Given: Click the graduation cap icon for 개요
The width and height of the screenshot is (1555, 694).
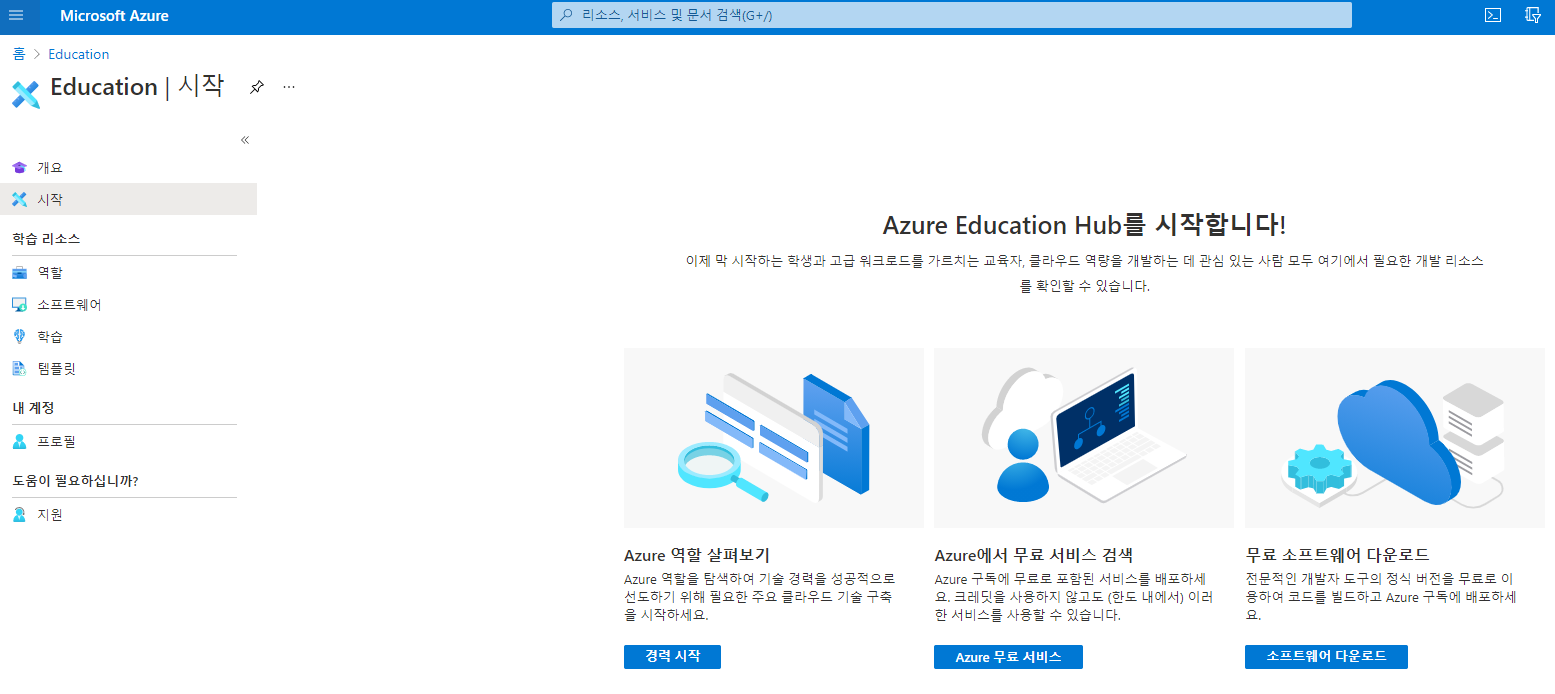Looking at the screenshot, I should click(x=19, y=168).
